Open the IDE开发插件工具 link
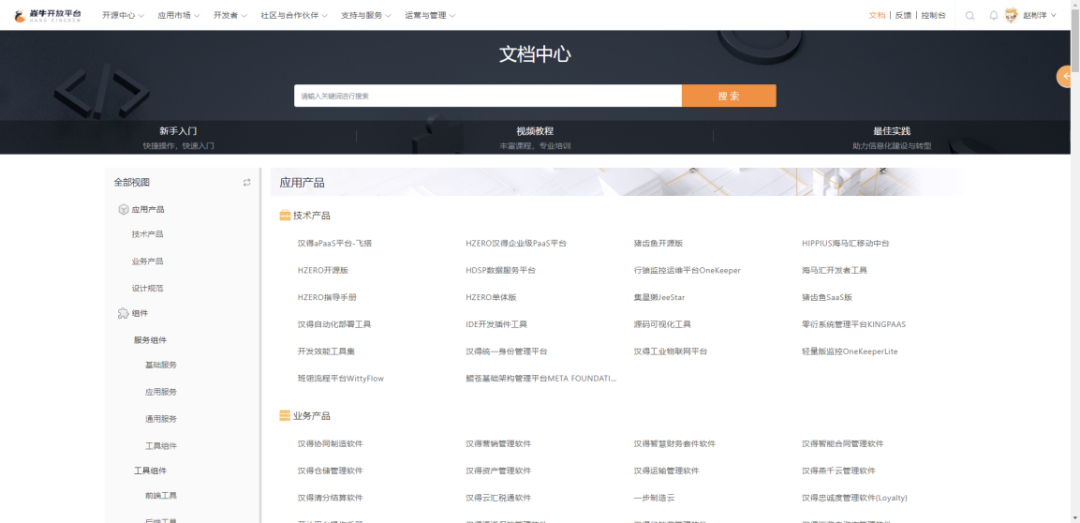The width and height of the screenshot is (1080, 523). pyautogui.click(x=497, y=324)
